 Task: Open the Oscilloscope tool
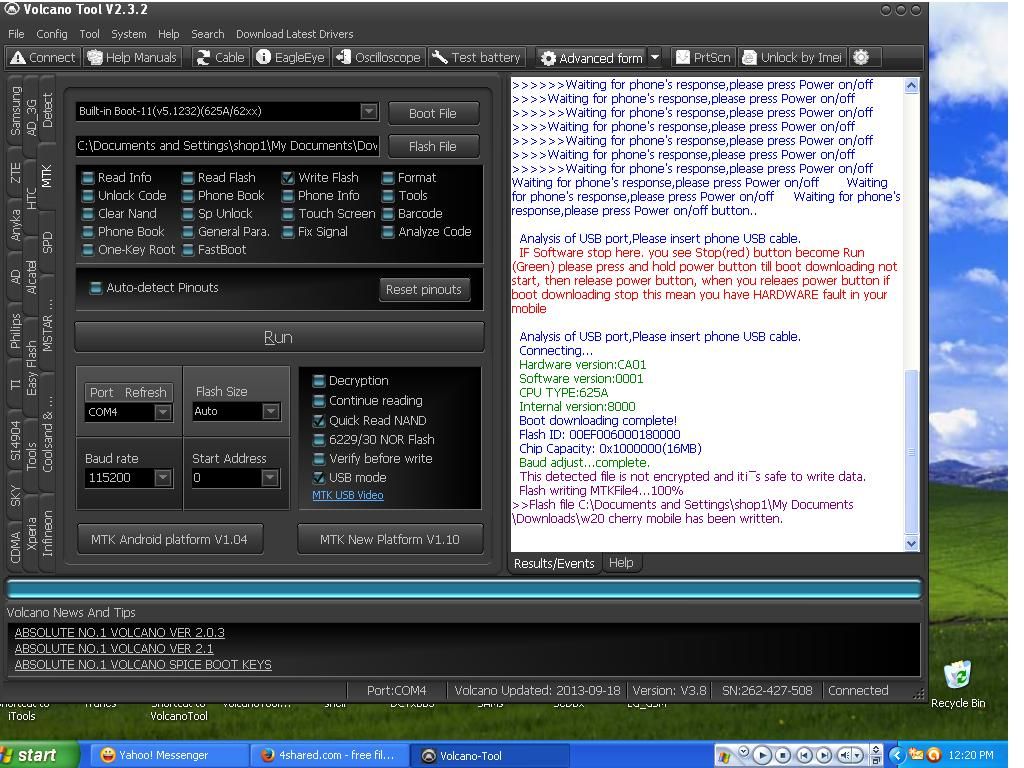(378, 57)
